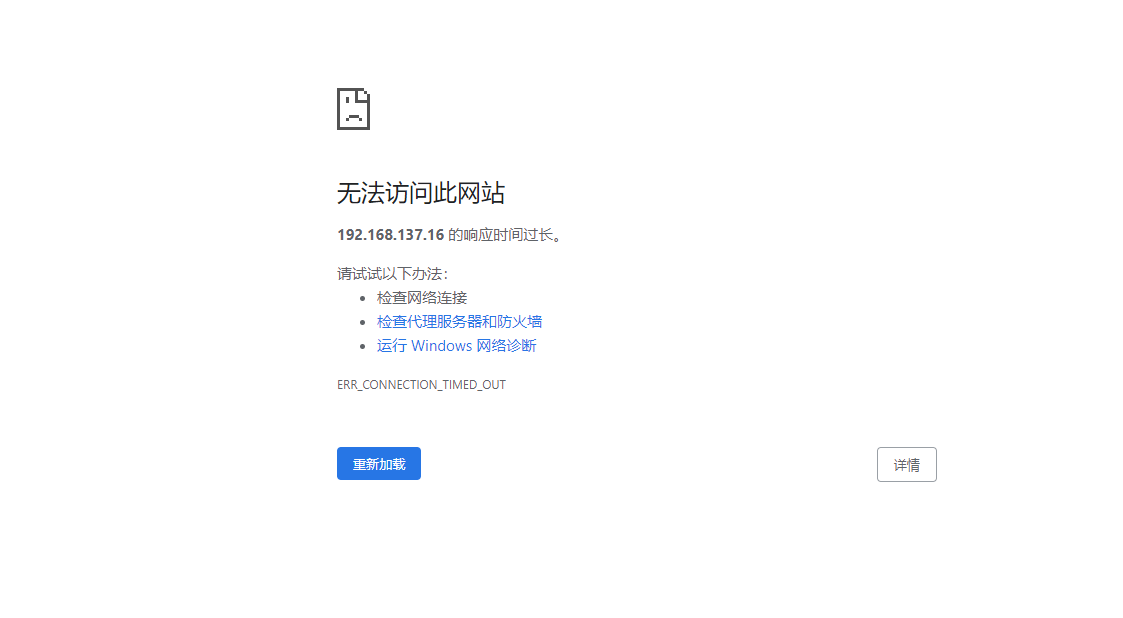Open the 详情 details button
The width and height of the screenshot is (1123, 618).
(x=907, y=465)
